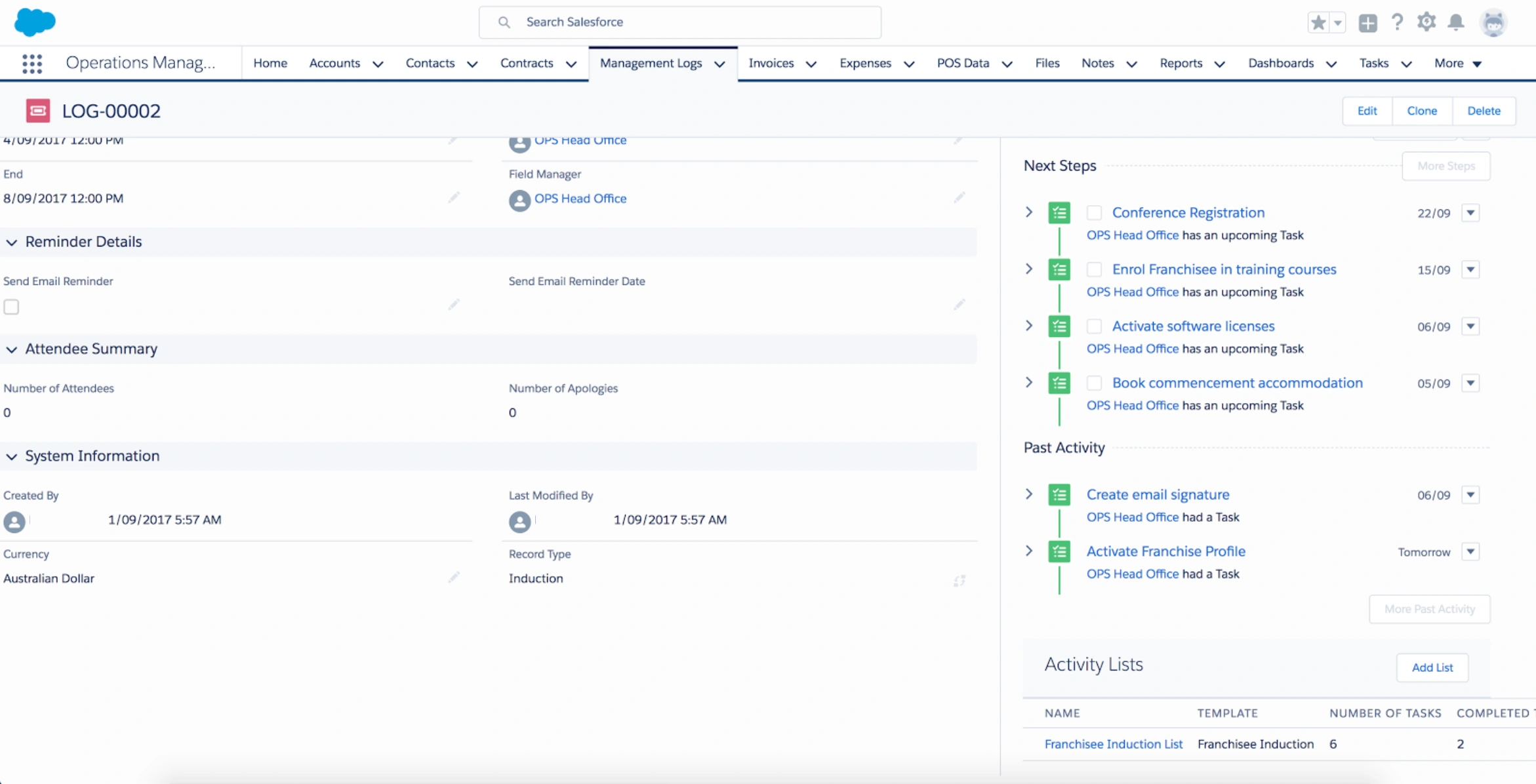Open the Global Actions plus icon
Screen dimensions: 1536x784
1367,22
